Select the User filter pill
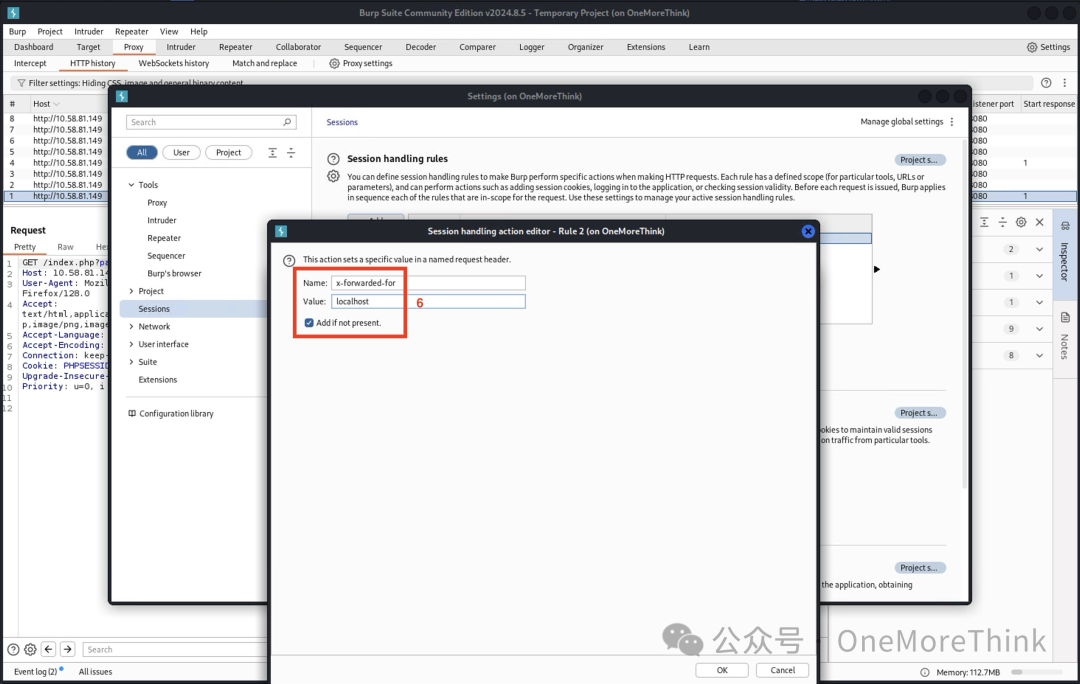This screenshot has height=684, width=1080. point(181,153)
